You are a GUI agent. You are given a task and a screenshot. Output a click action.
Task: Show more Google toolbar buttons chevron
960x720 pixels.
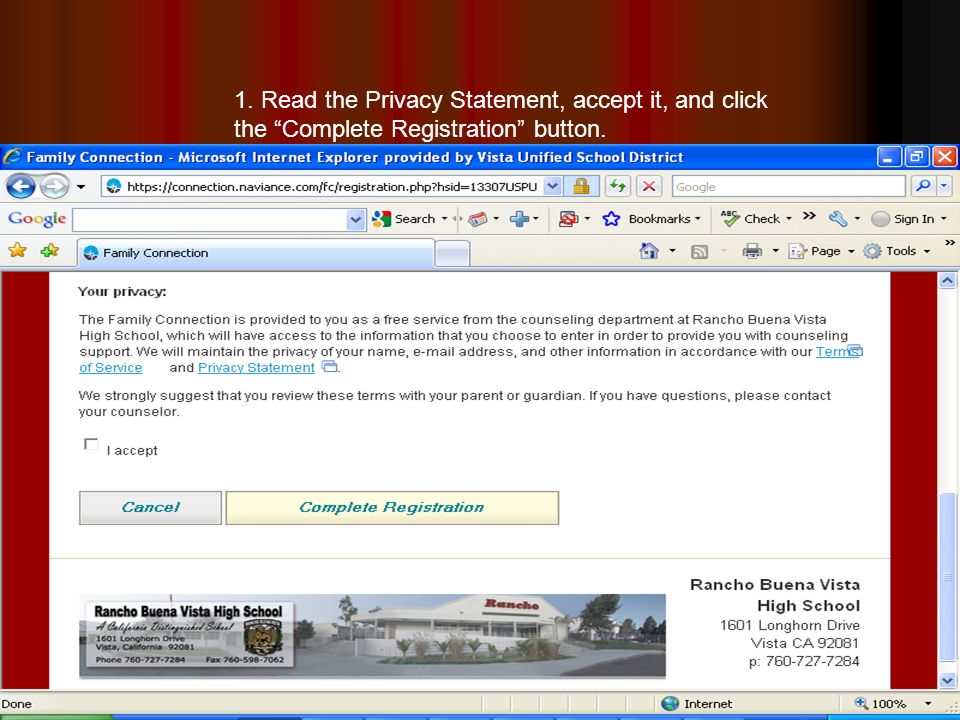(x=809, y=216)
